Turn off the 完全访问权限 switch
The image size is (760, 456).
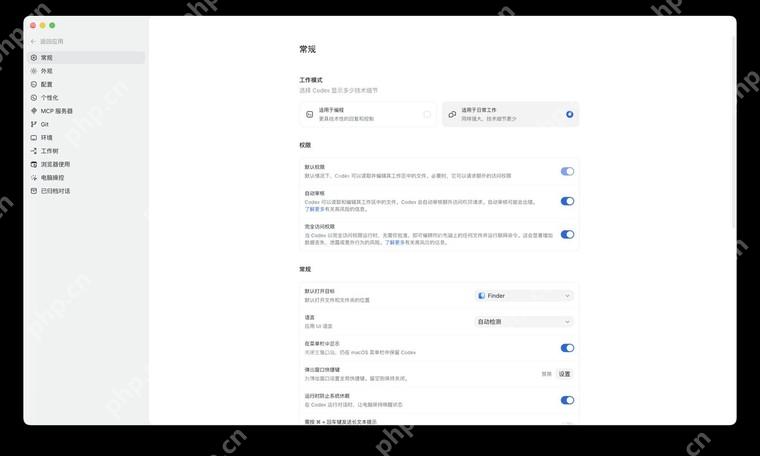(567, 235)
